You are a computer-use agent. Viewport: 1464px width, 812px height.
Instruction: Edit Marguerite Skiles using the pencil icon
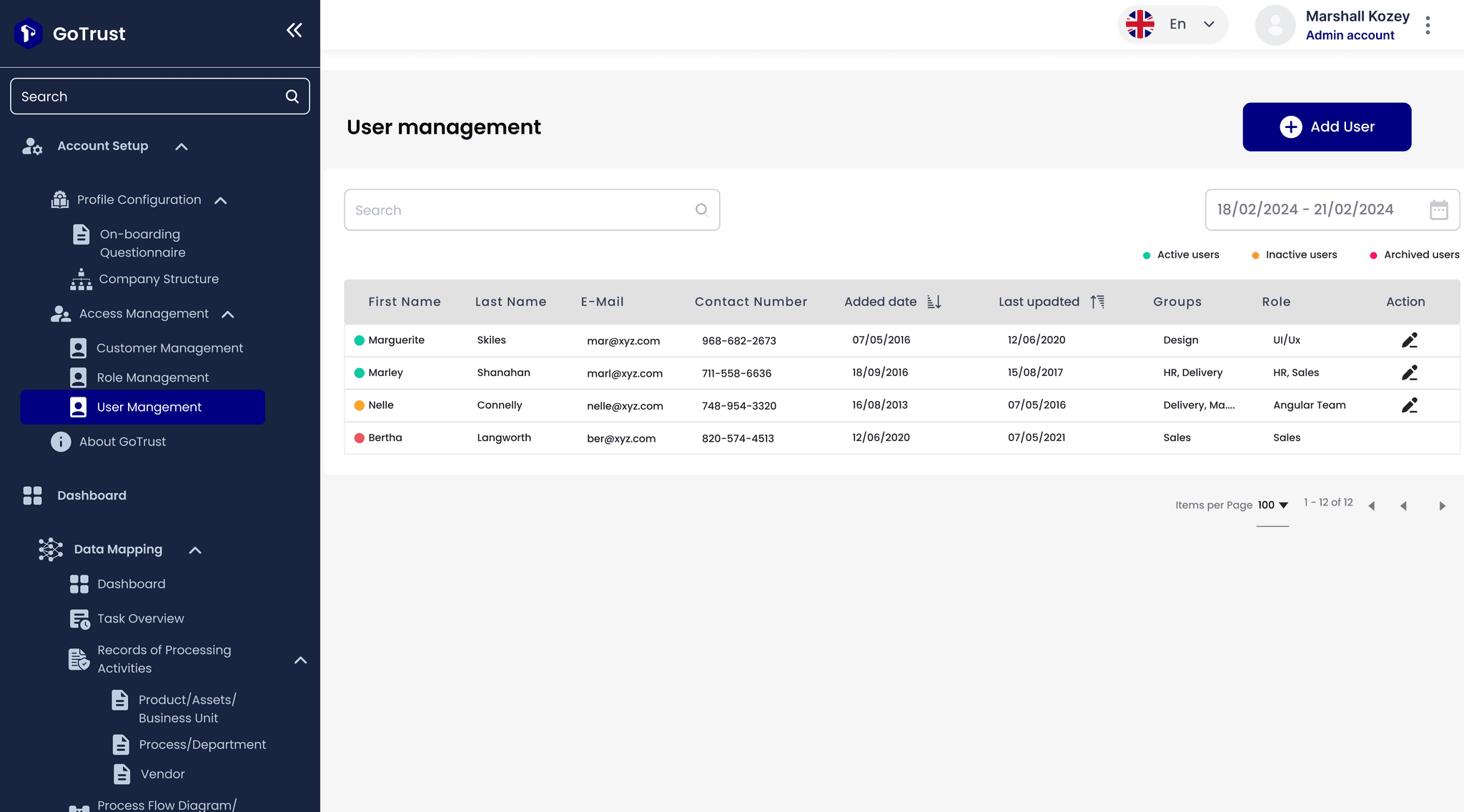tap(1409, 340)
